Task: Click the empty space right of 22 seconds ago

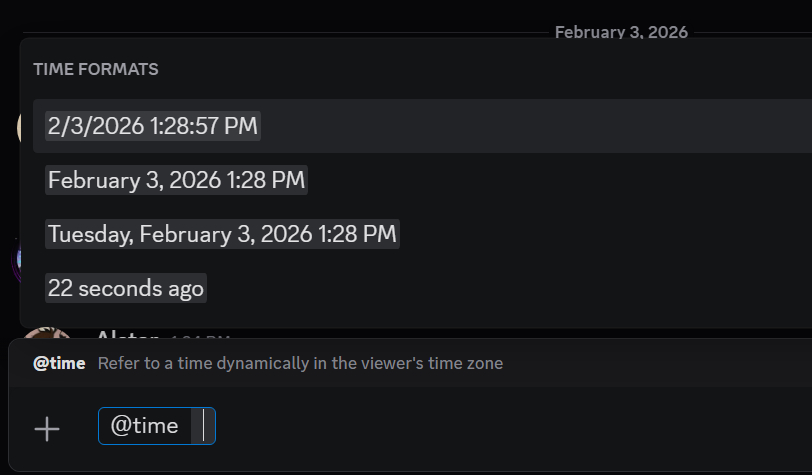Action: 500,288
